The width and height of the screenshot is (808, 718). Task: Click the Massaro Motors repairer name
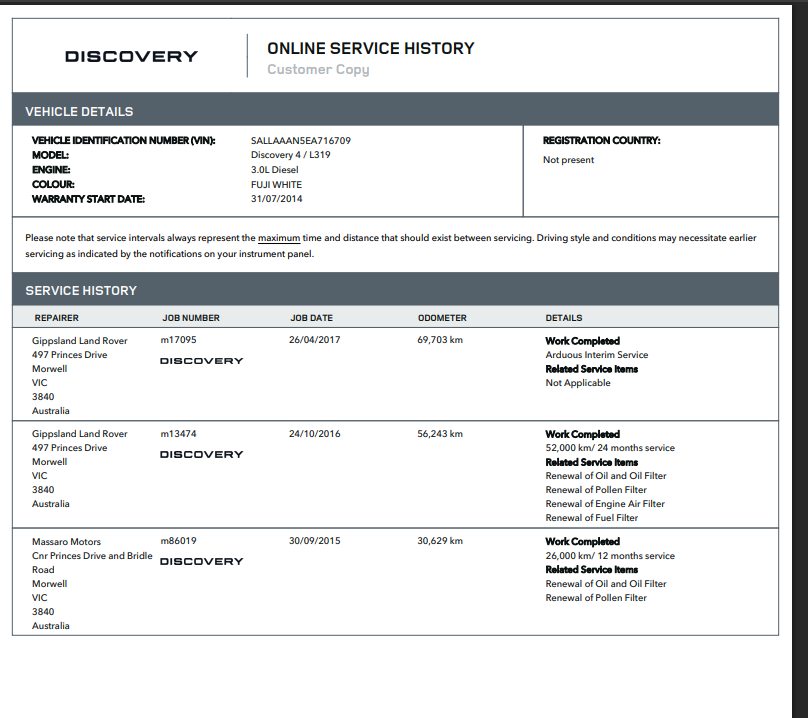(x=66, y=542)
